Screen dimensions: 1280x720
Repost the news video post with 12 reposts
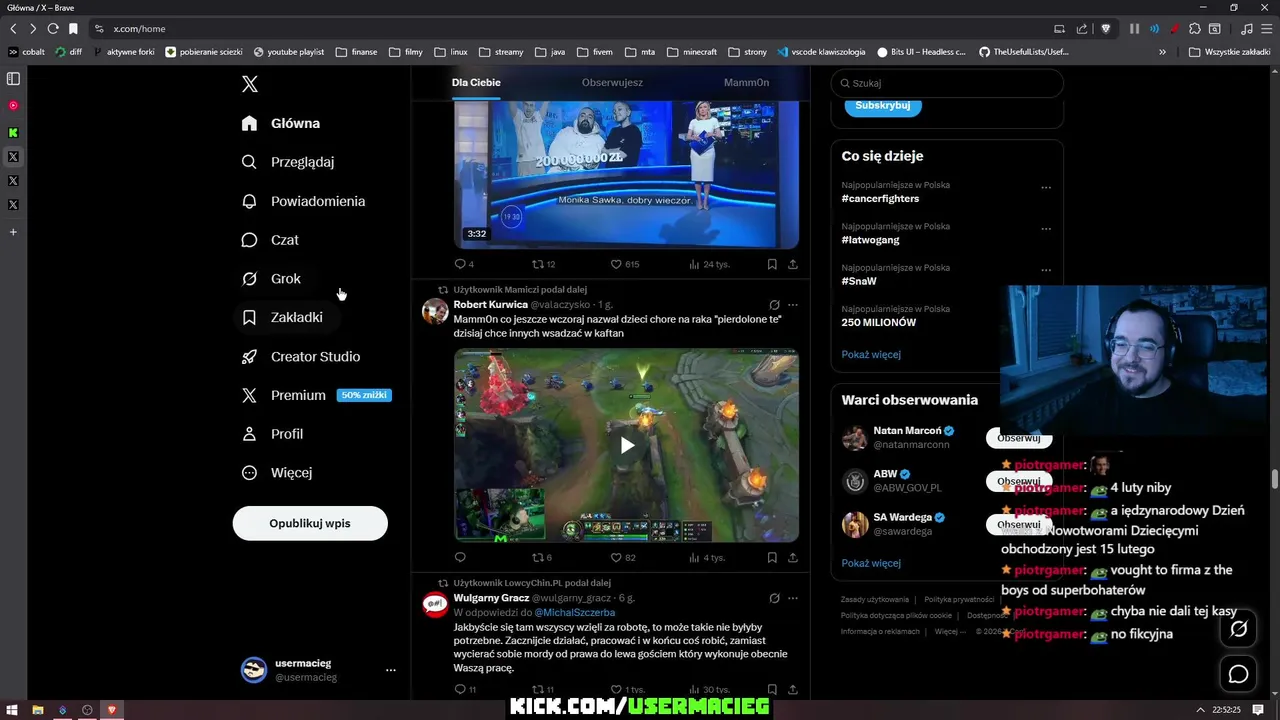[x=543, y=264]
